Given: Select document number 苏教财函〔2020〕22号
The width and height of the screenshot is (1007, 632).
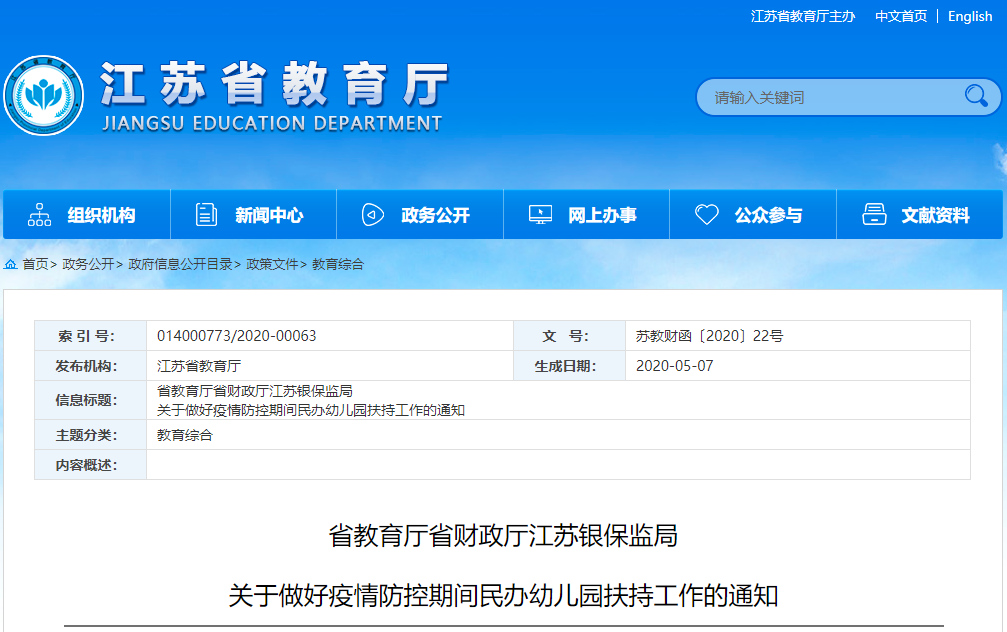Looking at the screenshot, I should 709,336.
